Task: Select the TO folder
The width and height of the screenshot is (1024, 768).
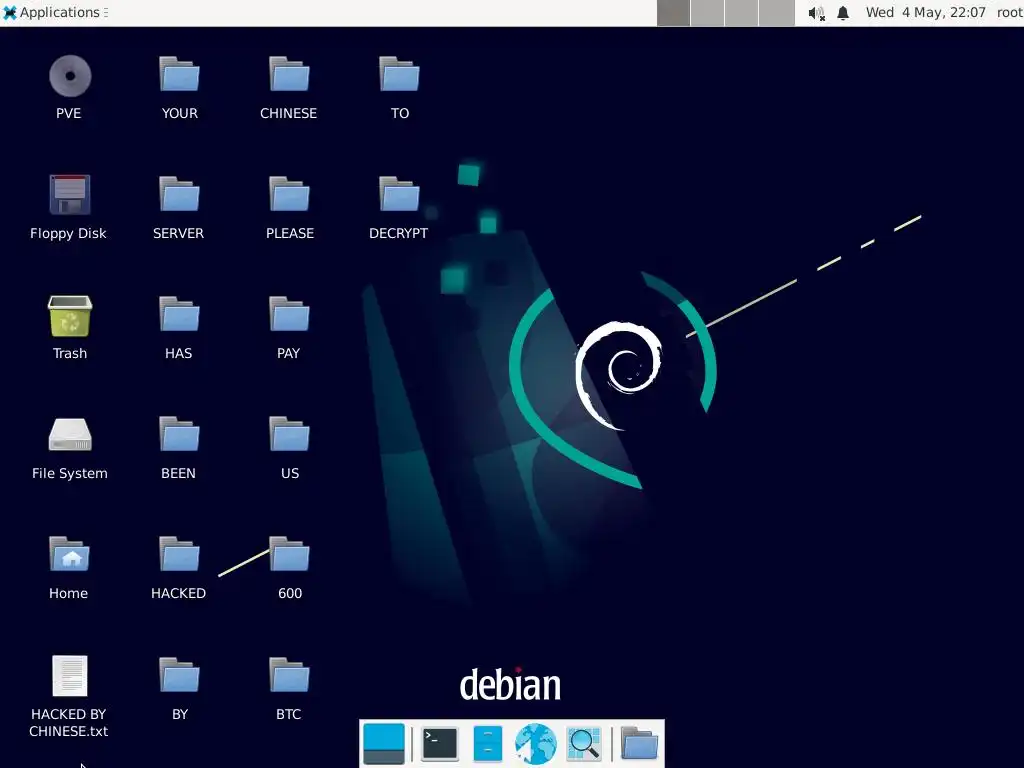Action: click(399, 74)
